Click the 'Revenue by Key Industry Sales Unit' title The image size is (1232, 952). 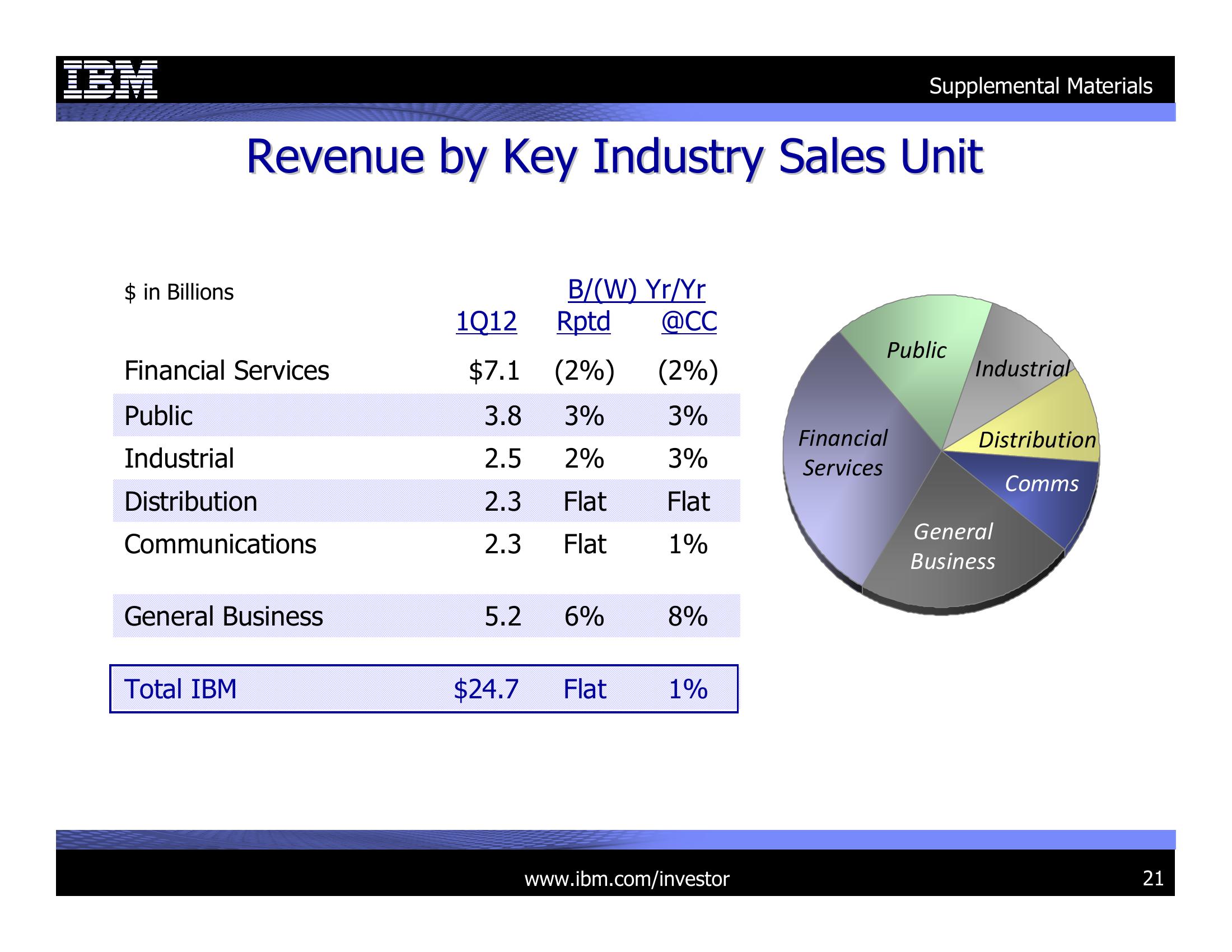tap(615, 157)
